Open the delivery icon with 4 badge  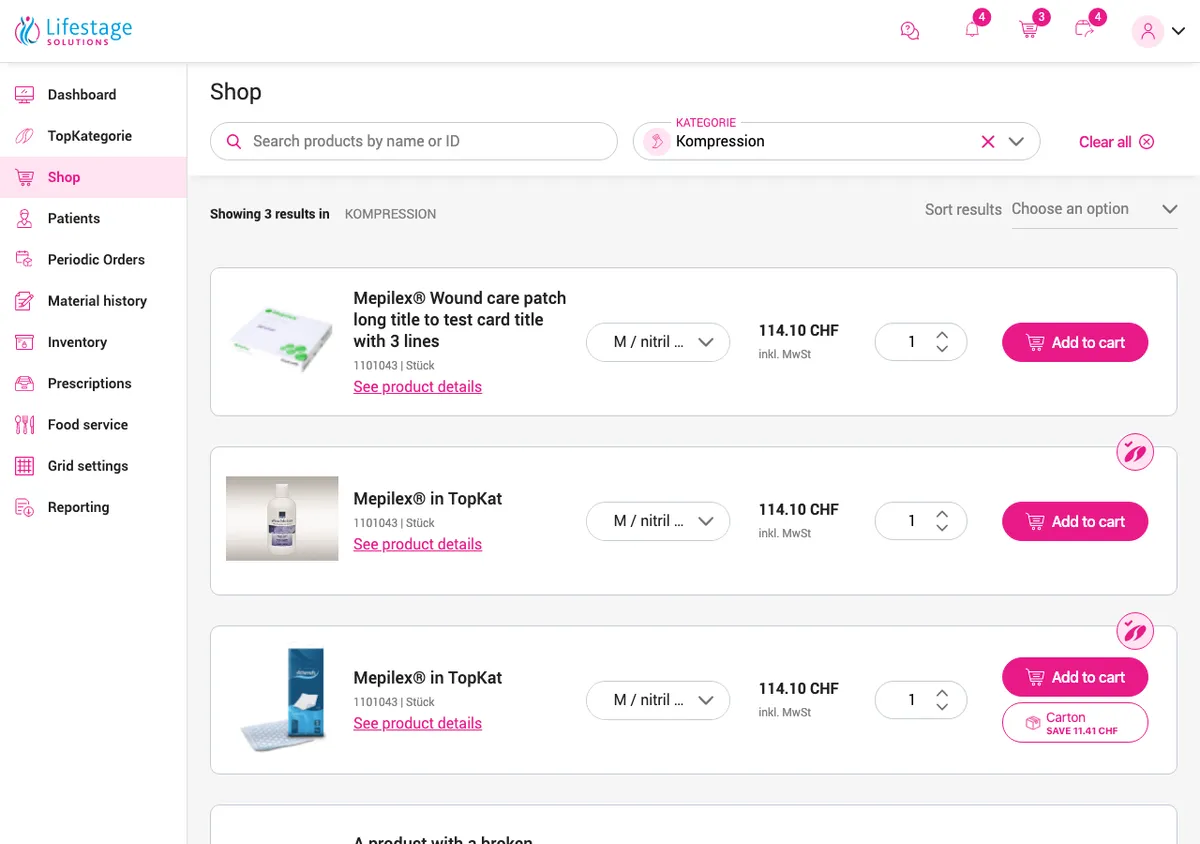pyautogui.click(x=1084, y=30)
